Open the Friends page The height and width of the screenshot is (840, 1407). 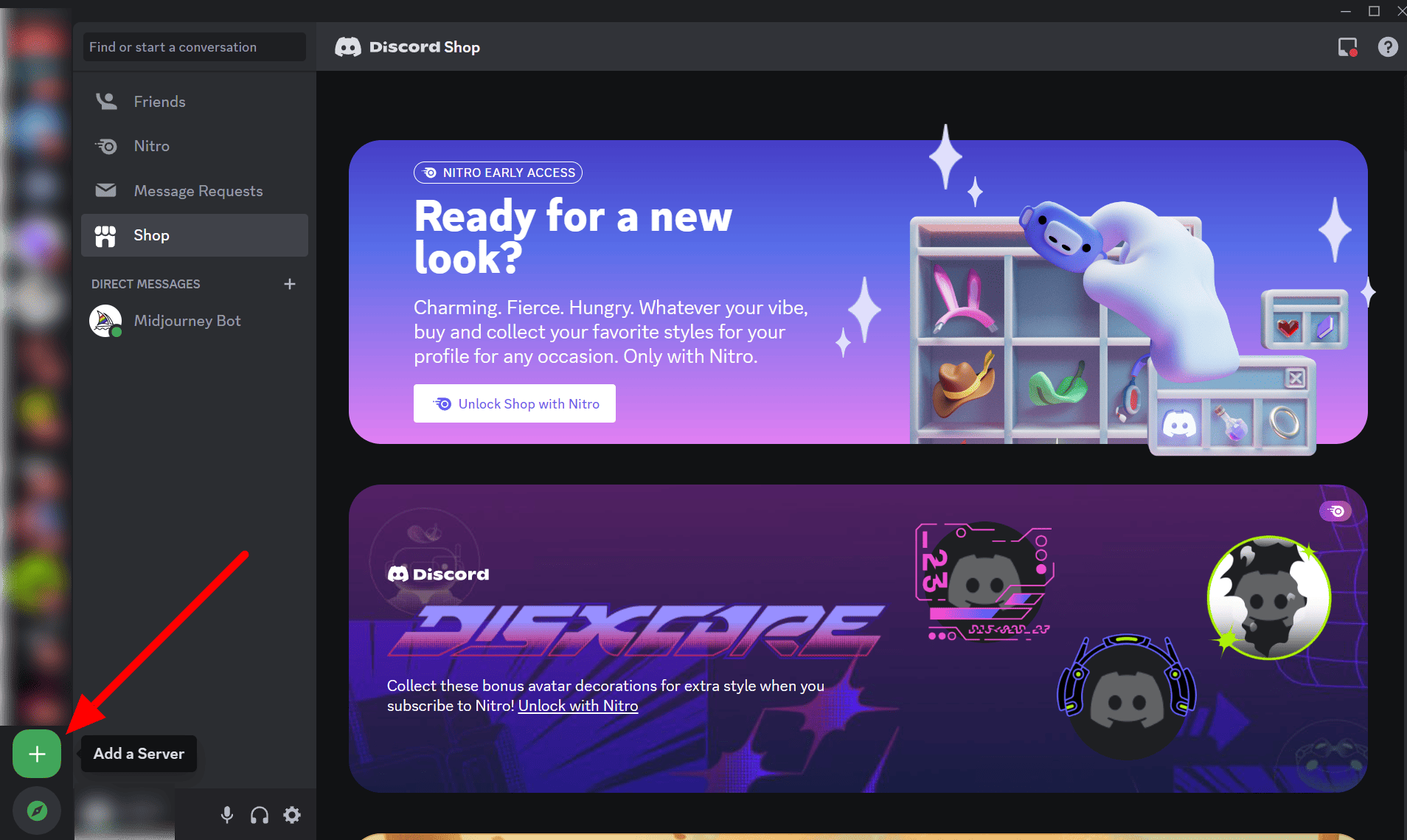click(x=195, y=102)
